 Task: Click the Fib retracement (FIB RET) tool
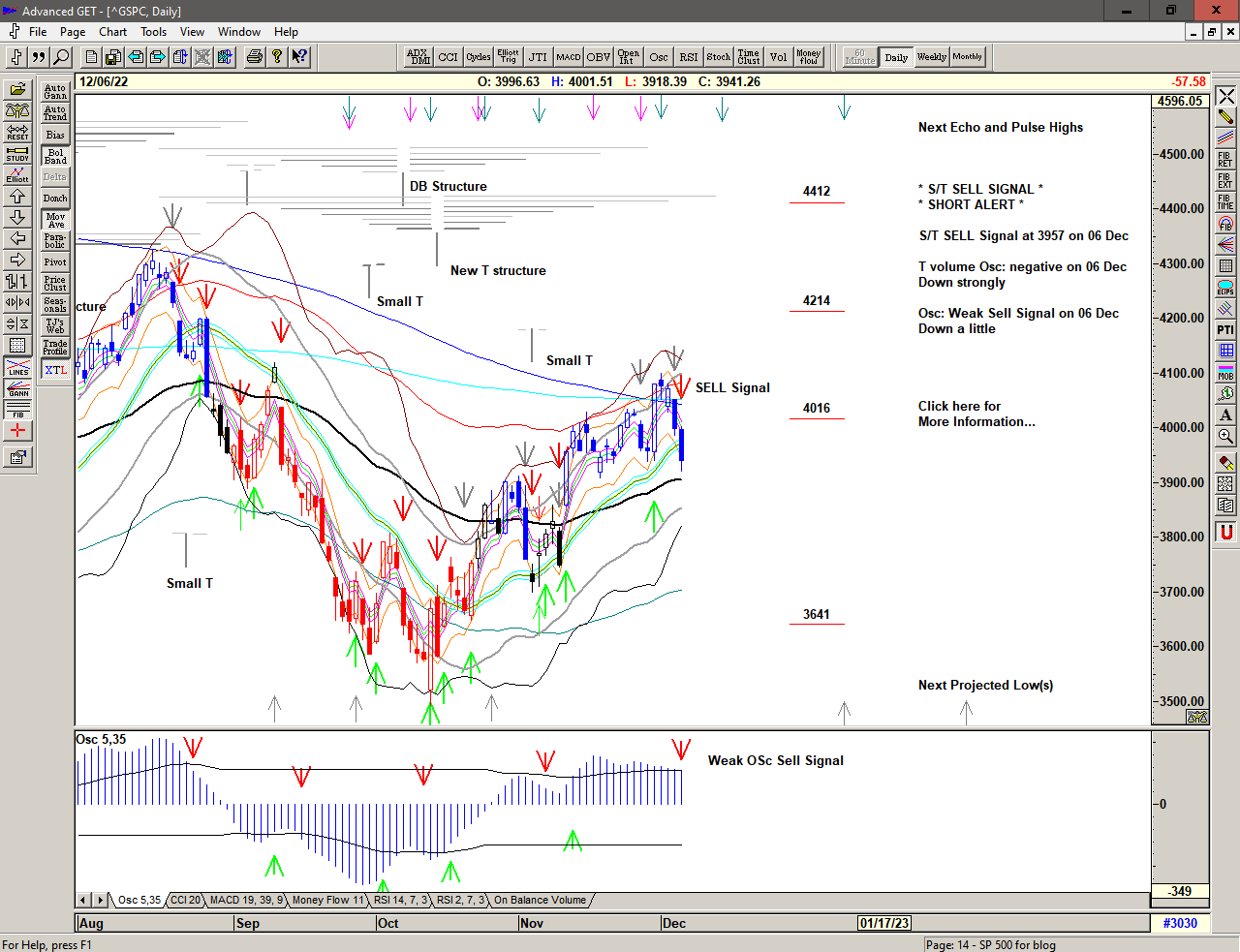(x=1225, y=160)
